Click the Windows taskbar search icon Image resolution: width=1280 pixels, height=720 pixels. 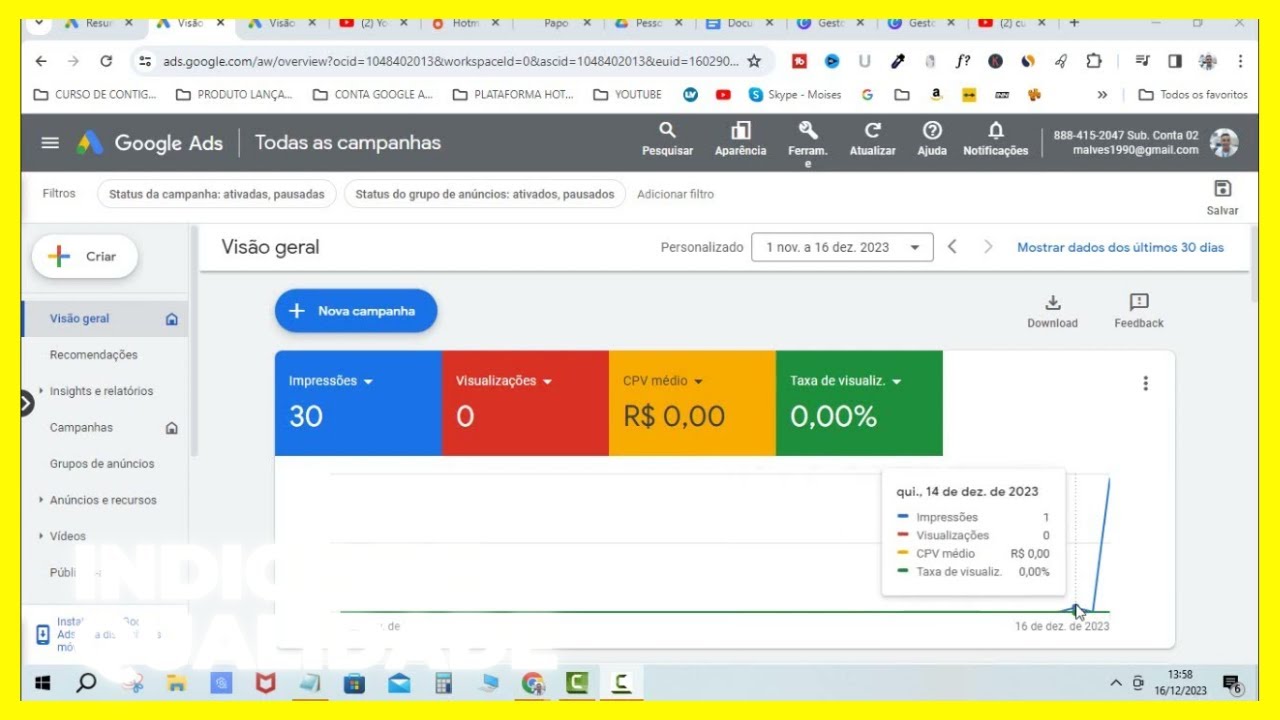click(x=87, y=684)
